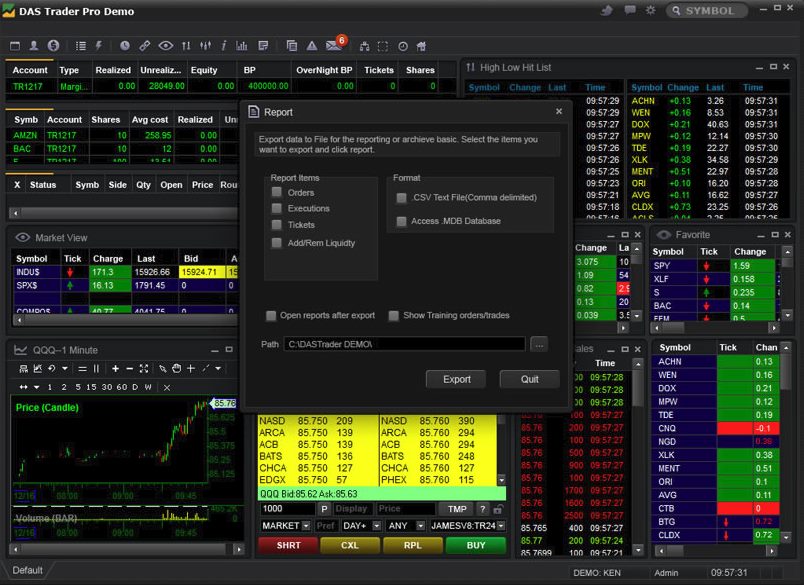Screen dimensions: 804x585
Task: Select the 60 minute chart interval
Action: (x=122, y=387)
